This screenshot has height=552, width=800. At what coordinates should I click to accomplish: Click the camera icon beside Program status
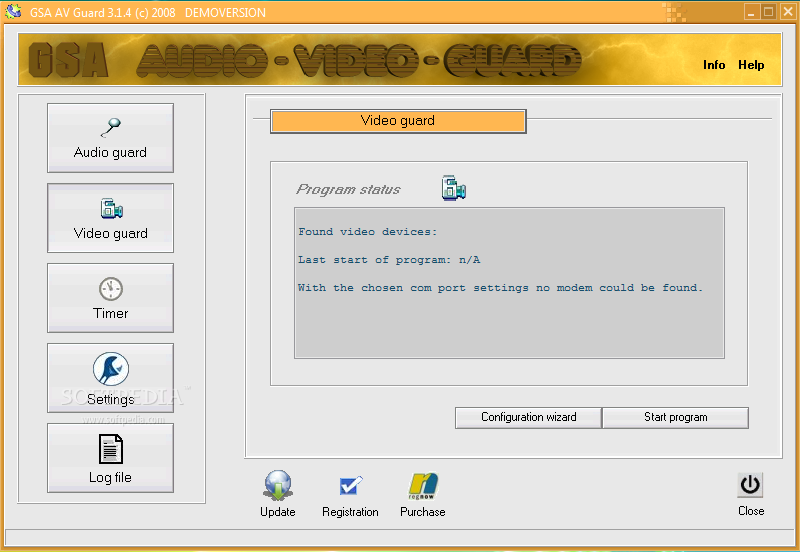click(454, 188)
